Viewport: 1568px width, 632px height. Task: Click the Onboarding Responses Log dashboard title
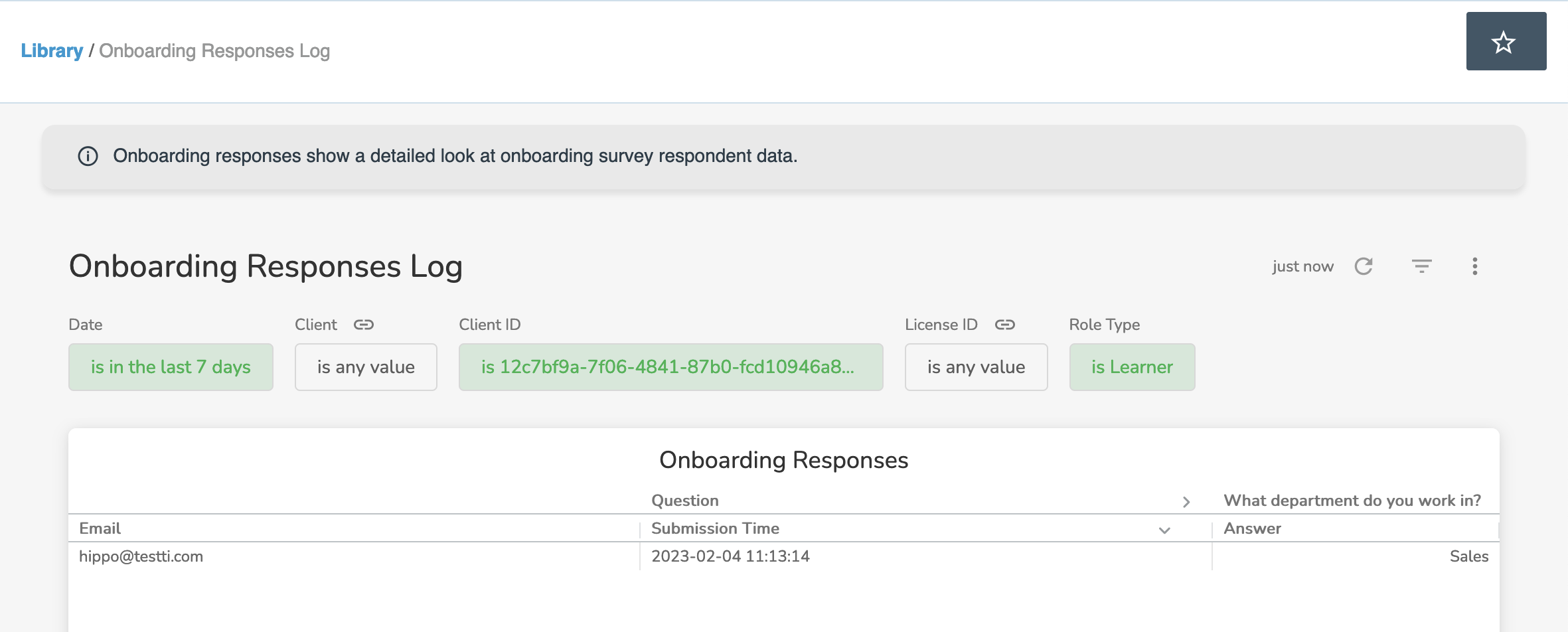[266, 266]
